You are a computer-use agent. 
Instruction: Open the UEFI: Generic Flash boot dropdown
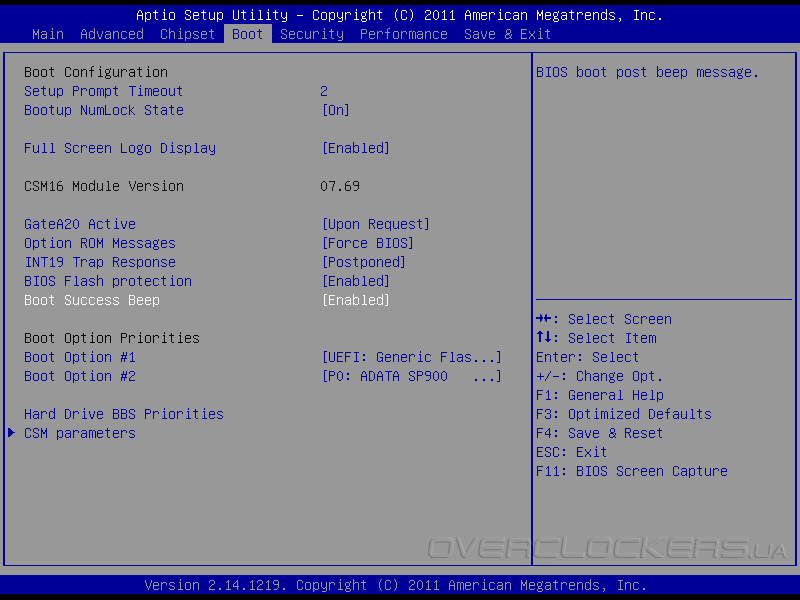click(412, 357)
